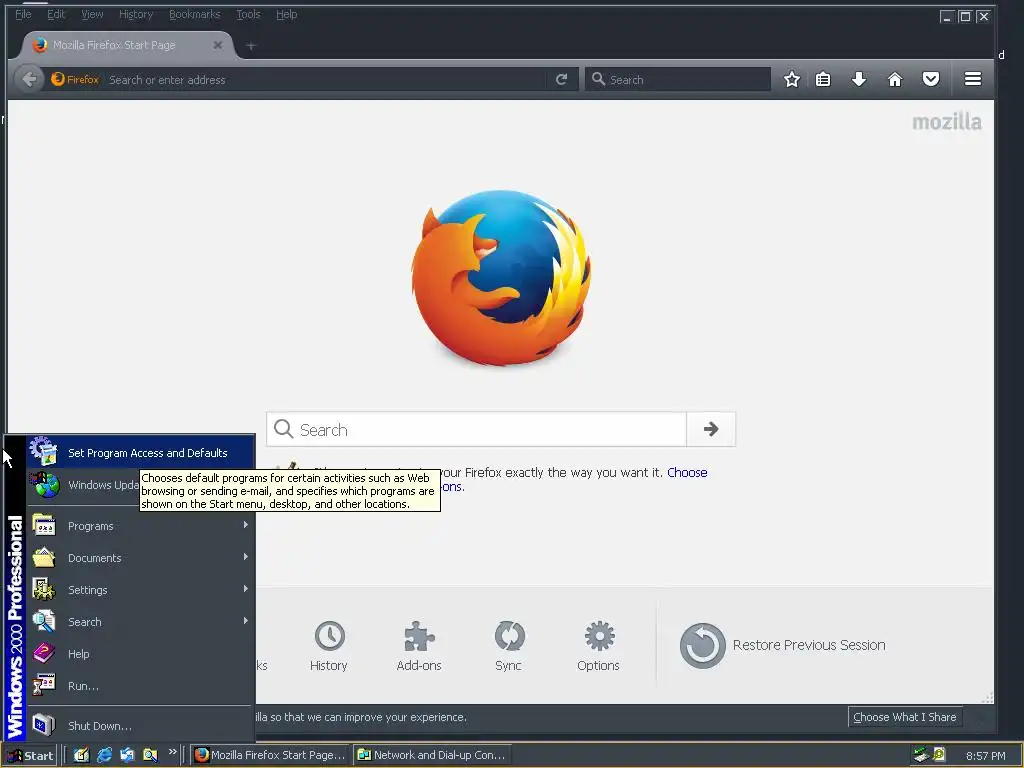Expand the Quick Launch overflow chevron
The height and width of the screenshot is (768, 1024).
point(172,752)
